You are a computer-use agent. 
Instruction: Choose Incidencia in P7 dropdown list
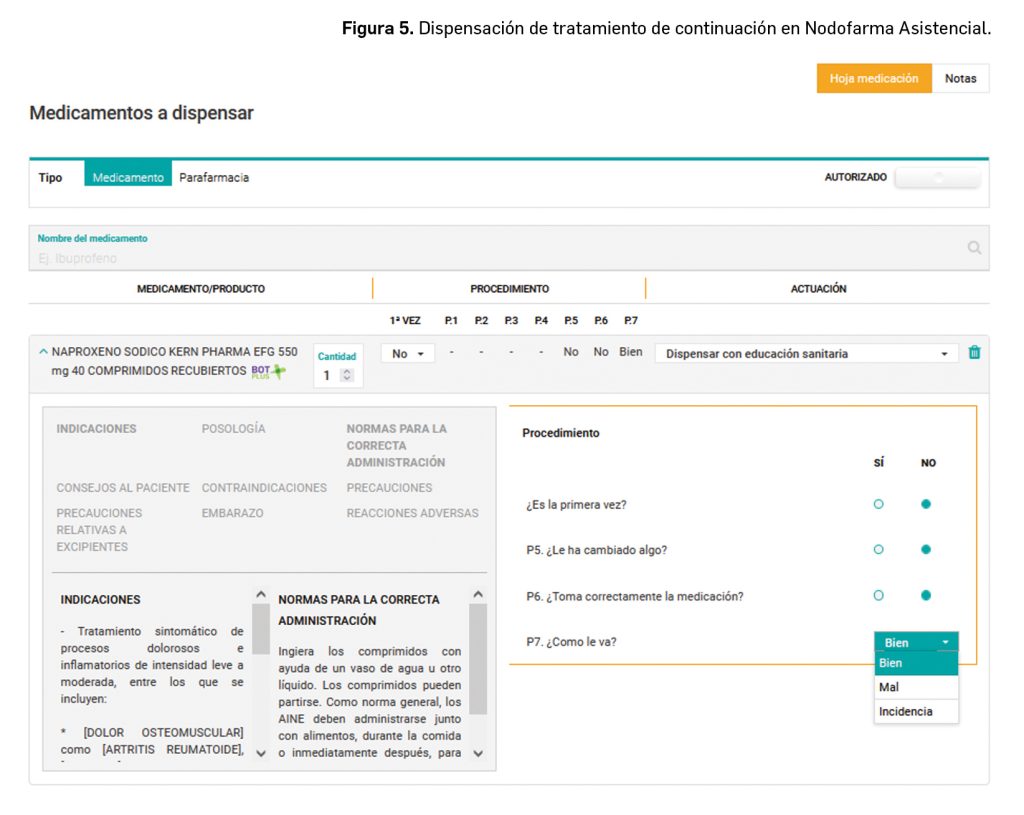click(905, 712)
